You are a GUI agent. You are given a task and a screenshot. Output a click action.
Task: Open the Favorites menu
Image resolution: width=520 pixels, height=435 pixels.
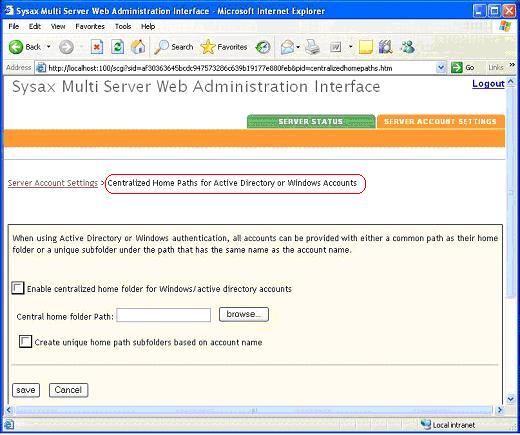pos(90,26)
